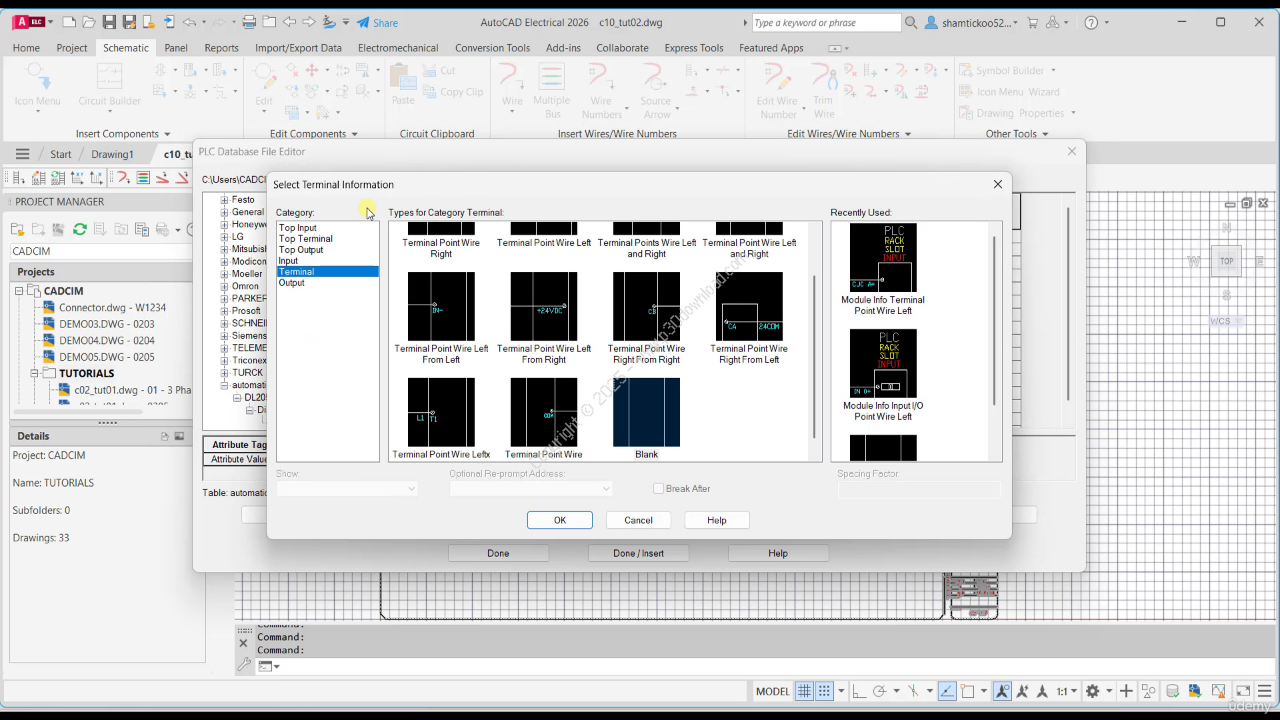This screenshot has width=1280, height=720.
Task: Expand the Siemens node in PLC tree
Action: [224, 336]
